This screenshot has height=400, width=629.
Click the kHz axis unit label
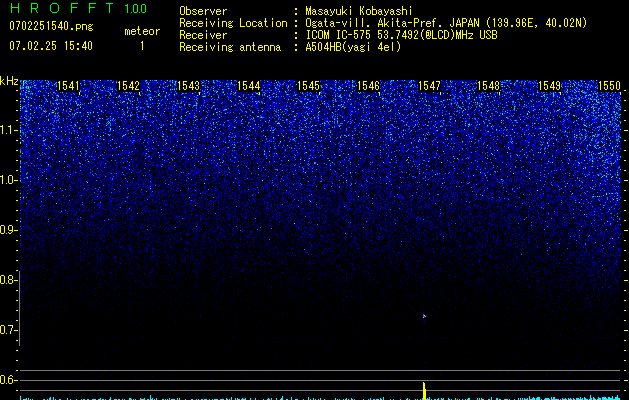coord(9,81)
